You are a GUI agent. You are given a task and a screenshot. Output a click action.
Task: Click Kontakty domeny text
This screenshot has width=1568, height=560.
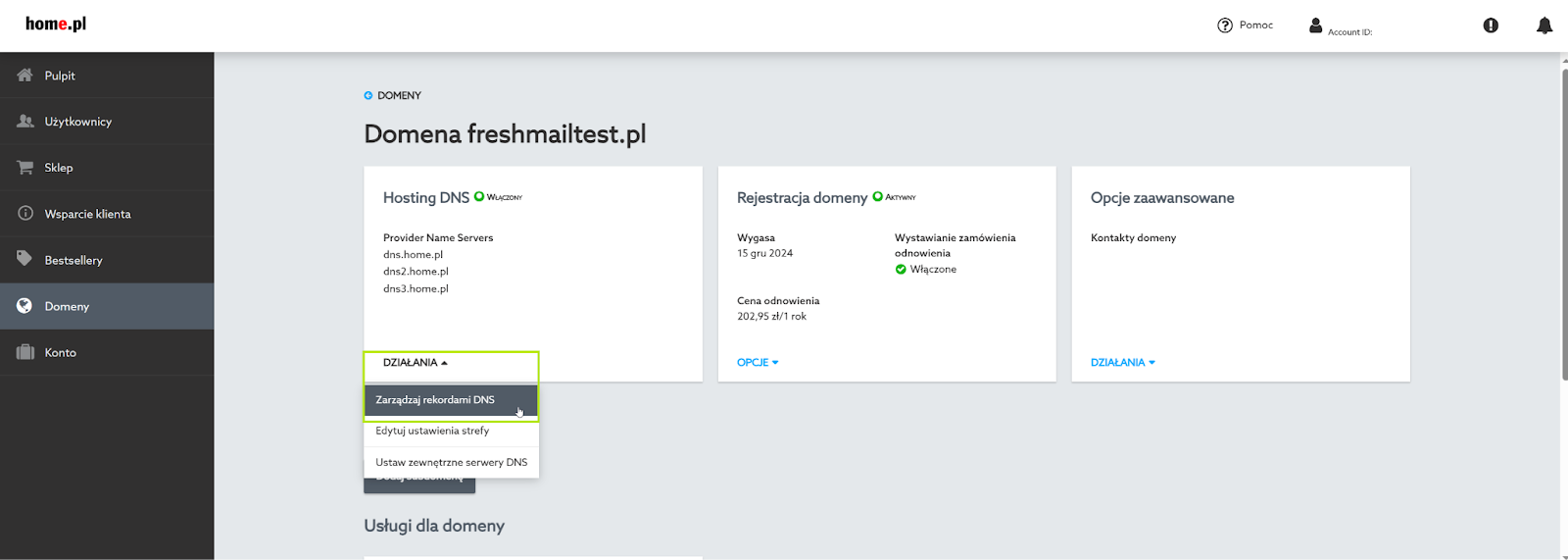coord(1133,238)
